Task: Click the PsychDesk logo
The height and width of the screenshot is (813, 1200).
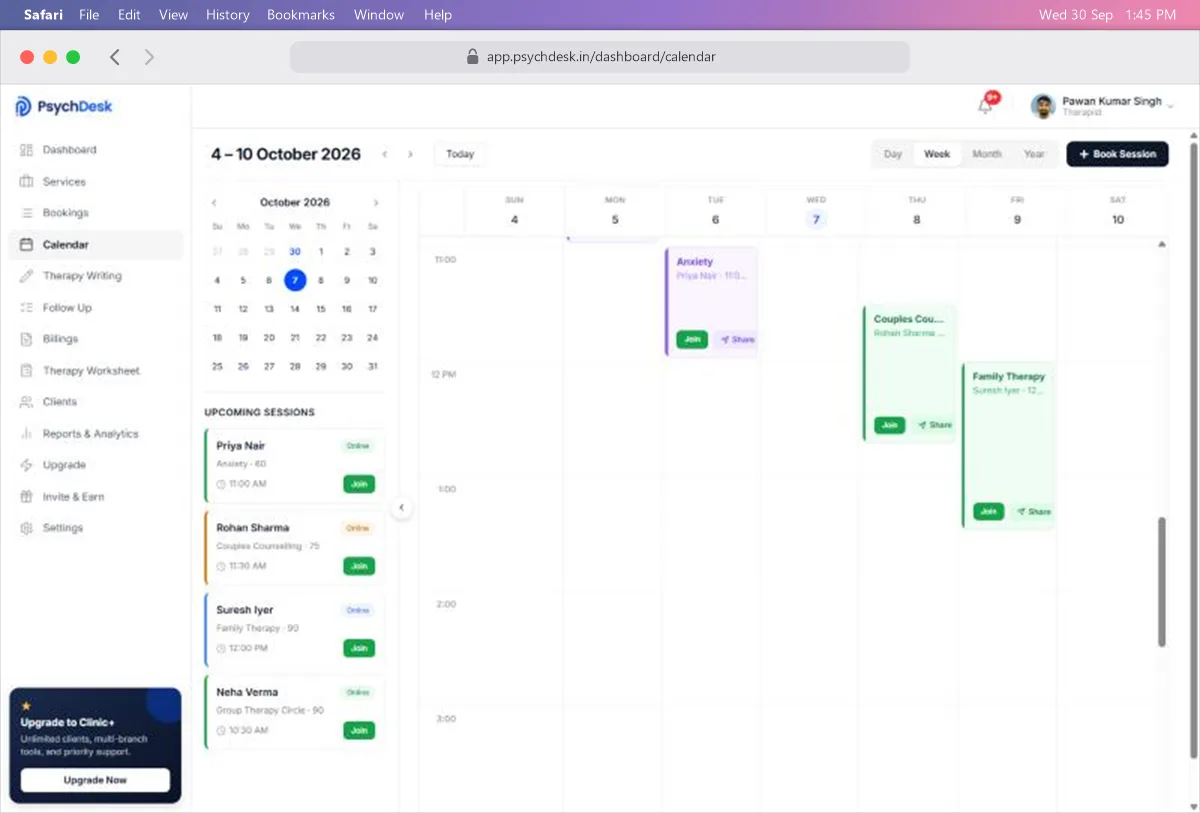Action: (x=64, y=107)
